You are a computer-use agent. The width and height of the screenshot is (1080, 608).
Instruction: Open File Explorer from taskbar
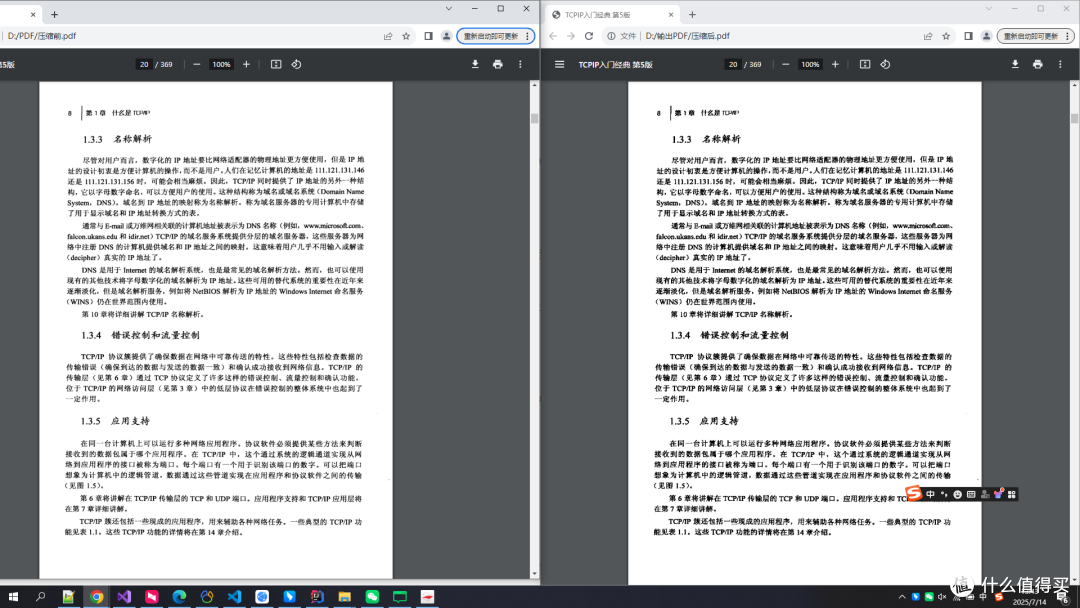coord(344,596)
